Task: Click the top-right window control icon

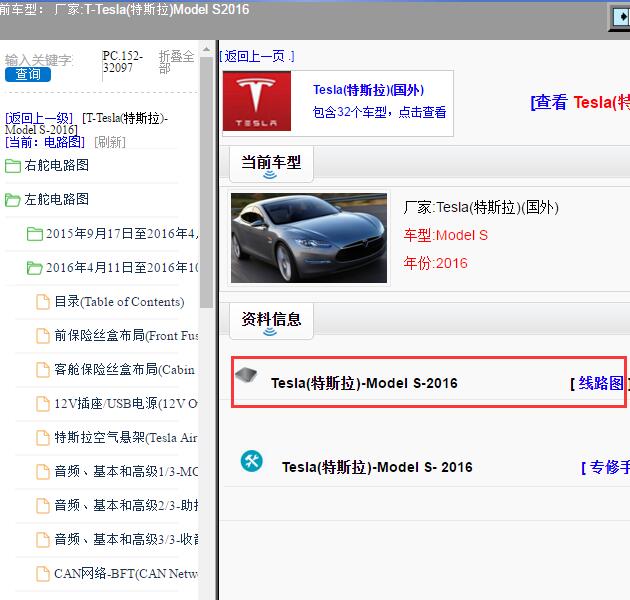Action: [x=620, y=18]
